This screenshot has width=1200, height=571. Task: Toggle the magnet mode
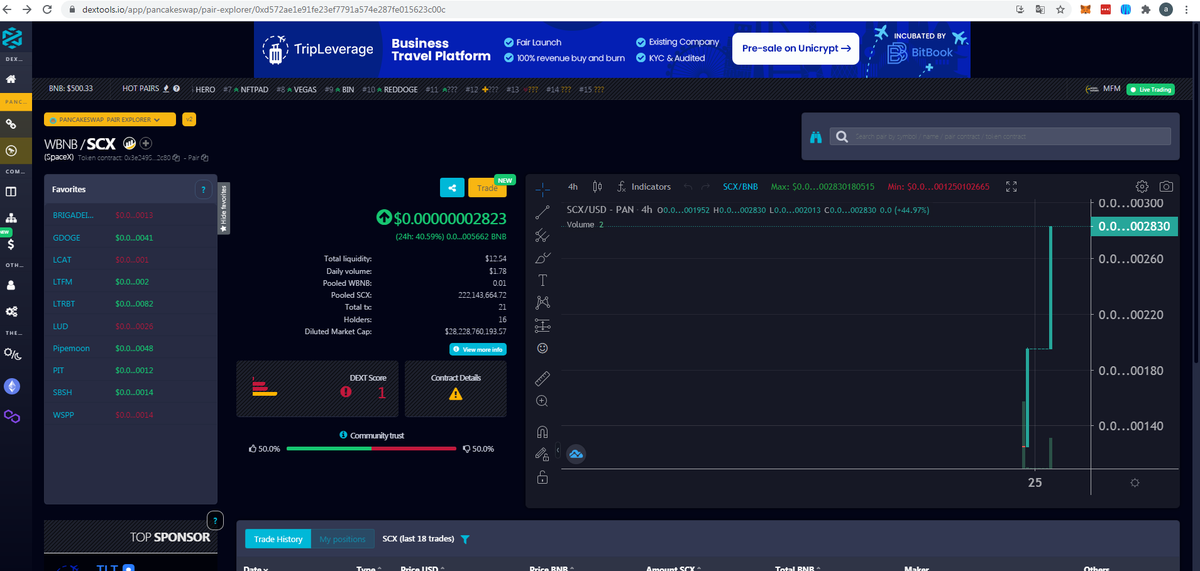pos(542,432)
